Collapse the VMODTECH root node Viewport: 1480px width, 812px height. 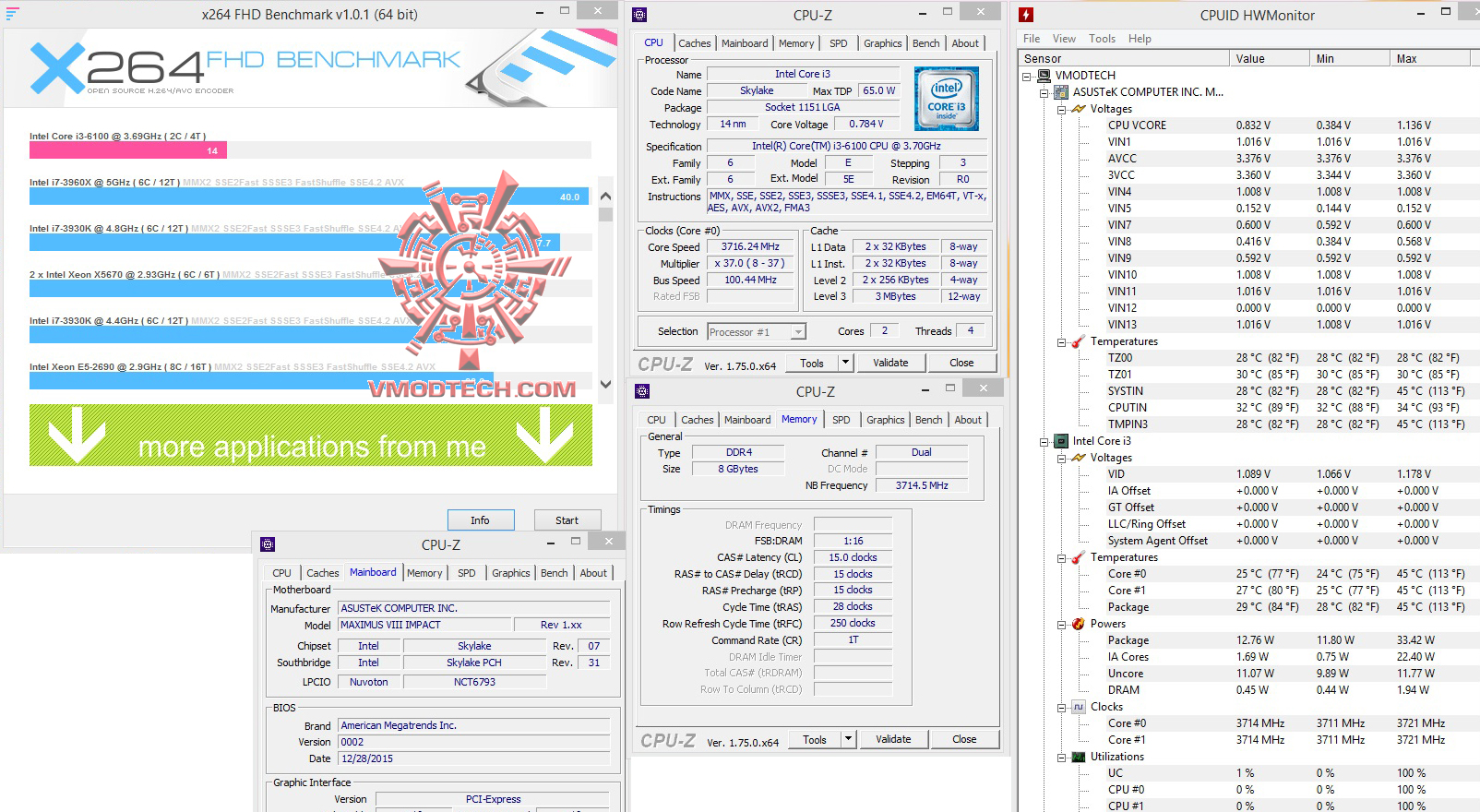click(1027, 76)
